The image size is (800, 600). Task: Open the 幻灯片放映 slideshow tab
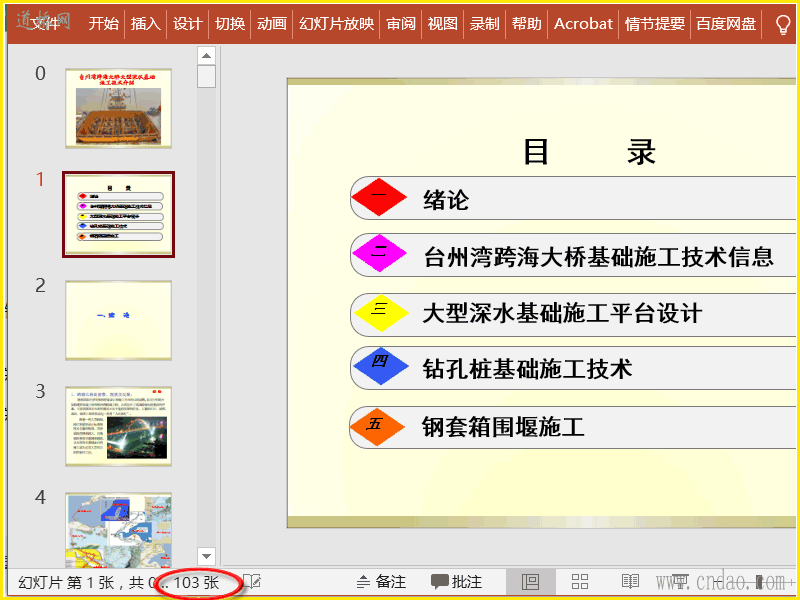[337, 23]
